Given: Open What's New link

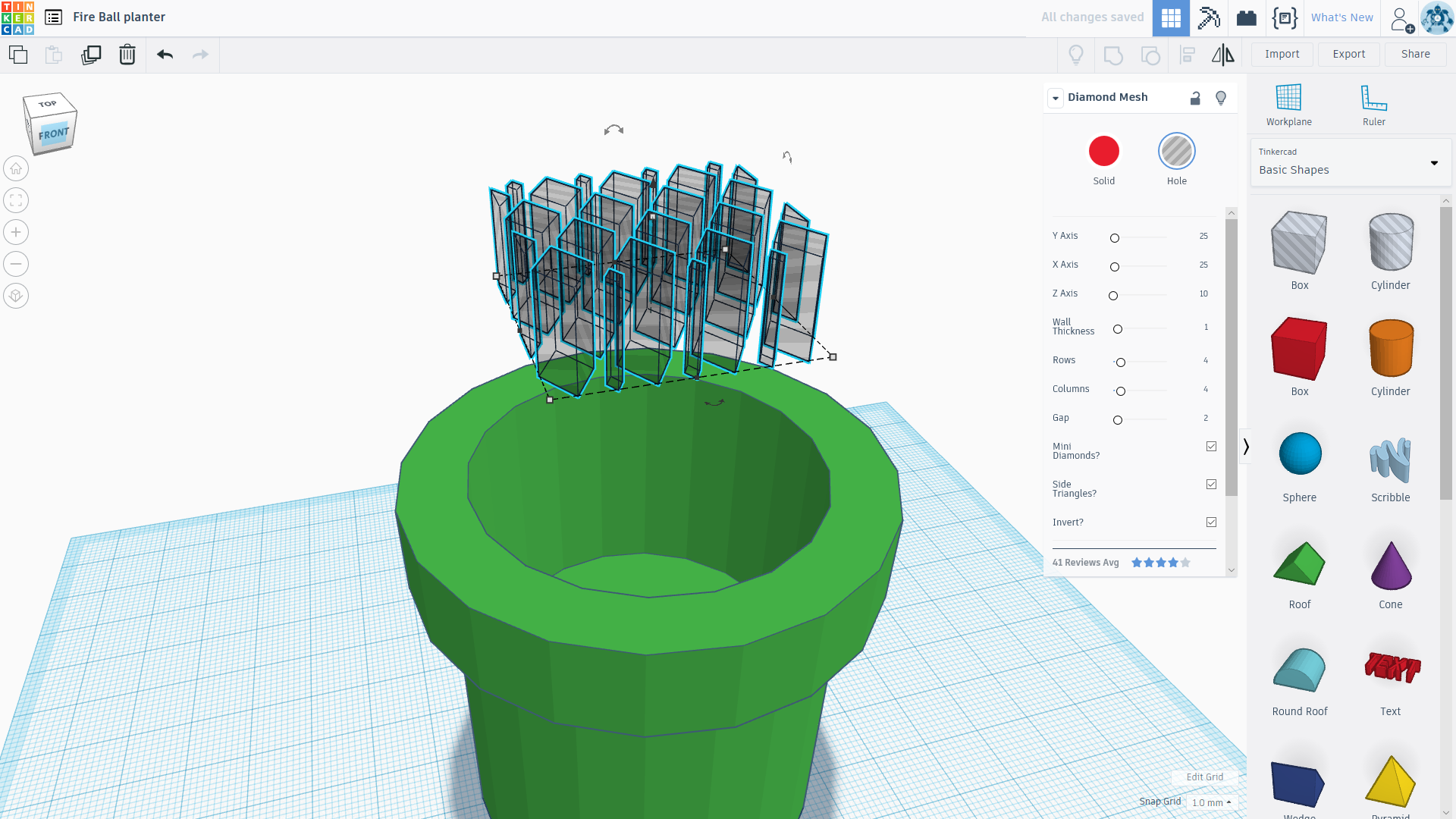Looking at the screenshot, I should 1341,18.
